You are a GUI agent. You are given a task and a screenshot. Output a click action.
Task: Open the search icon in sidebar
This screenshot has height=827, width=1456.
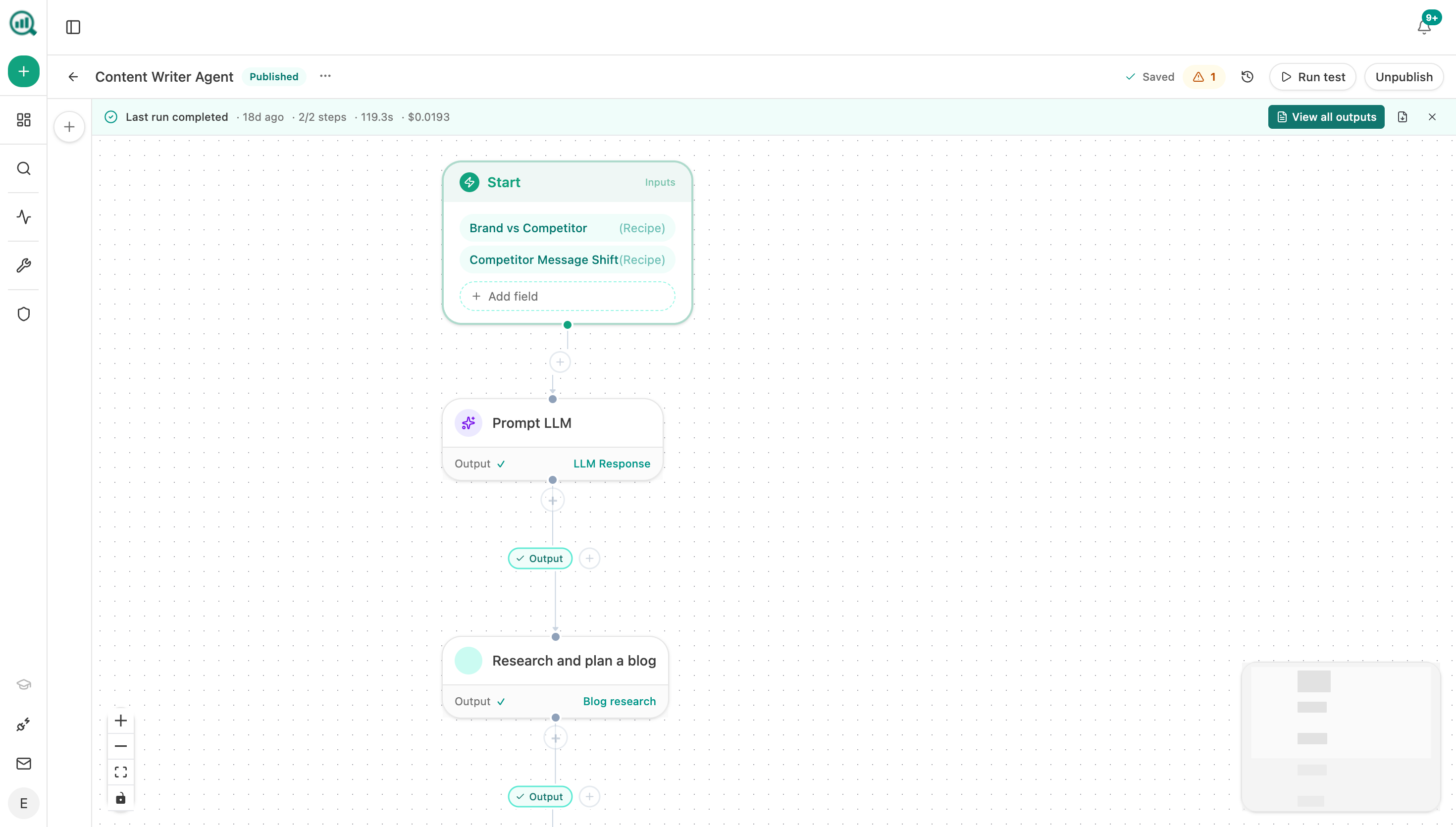coord(23,169)
